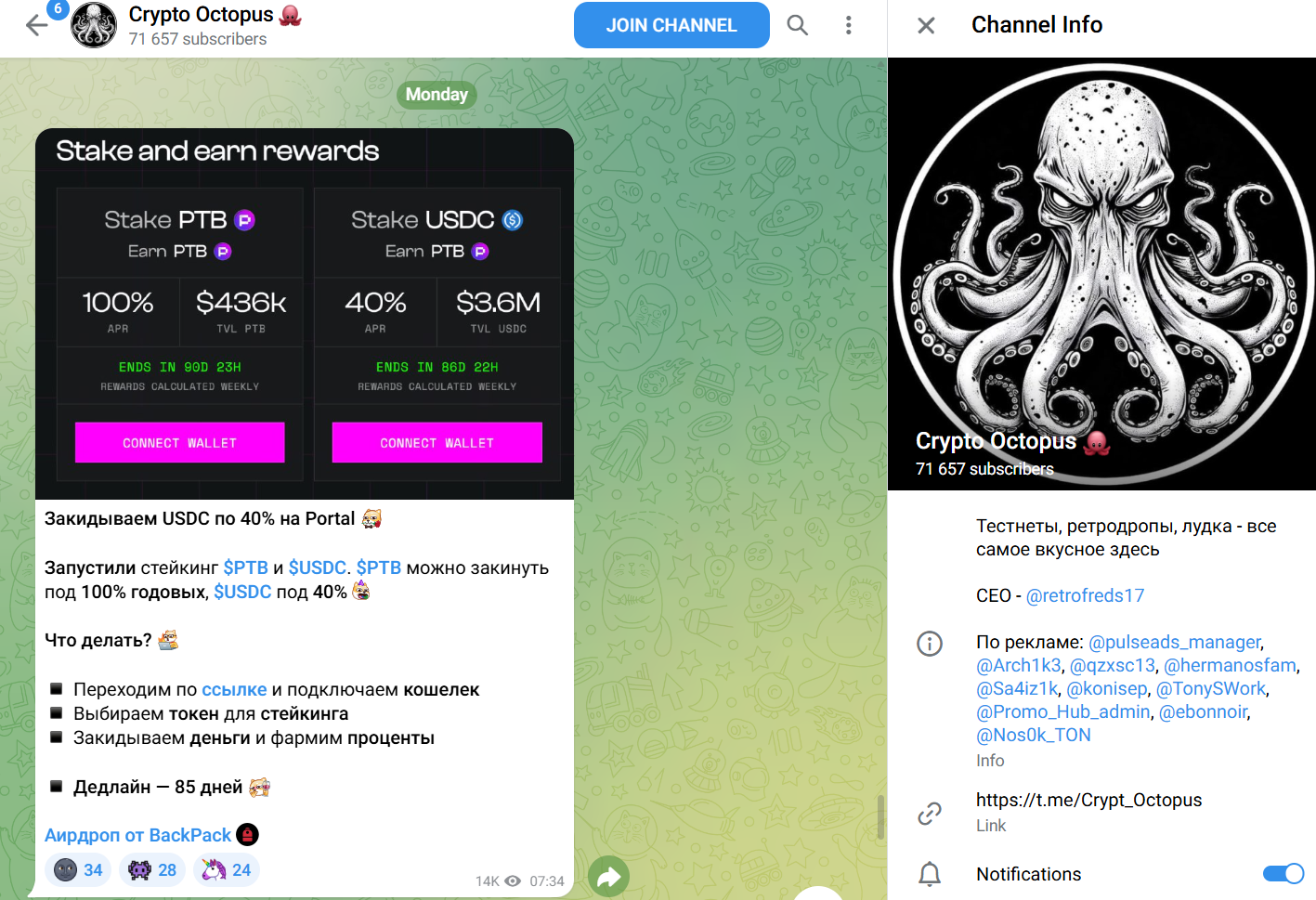Close the Channel Info panel
This screenshot has height=900, width=1316.
[x=926, y=25]
